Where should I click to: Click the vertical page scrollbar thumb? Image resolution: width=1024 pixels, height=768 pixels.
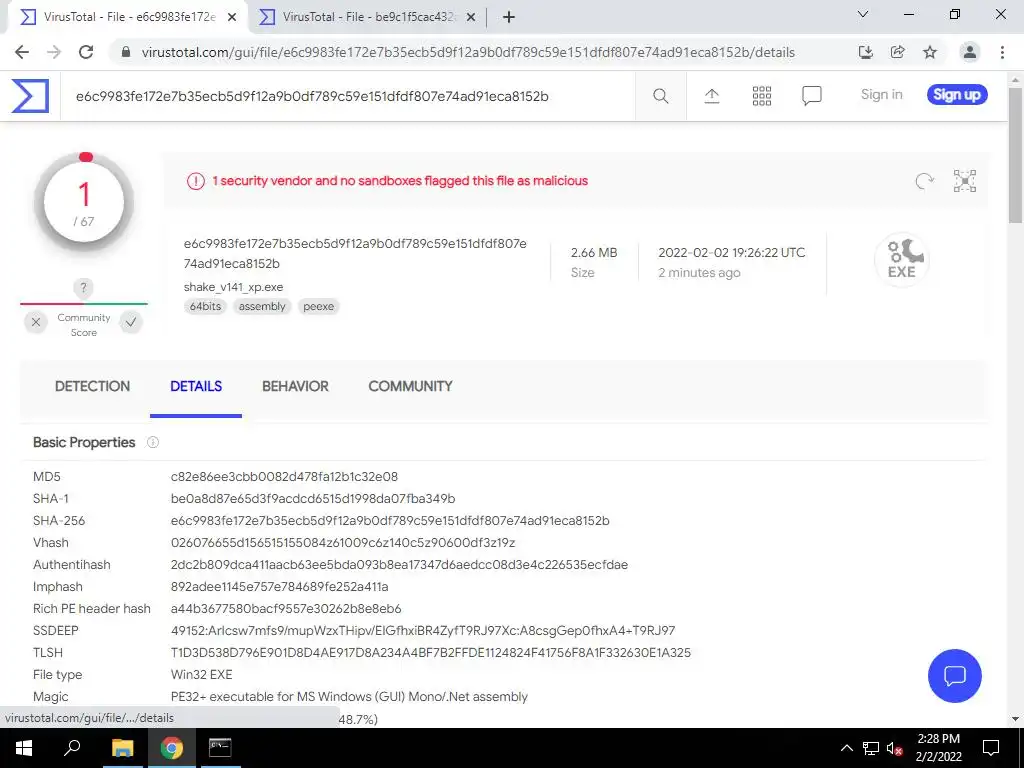(x=1016, y=157)
